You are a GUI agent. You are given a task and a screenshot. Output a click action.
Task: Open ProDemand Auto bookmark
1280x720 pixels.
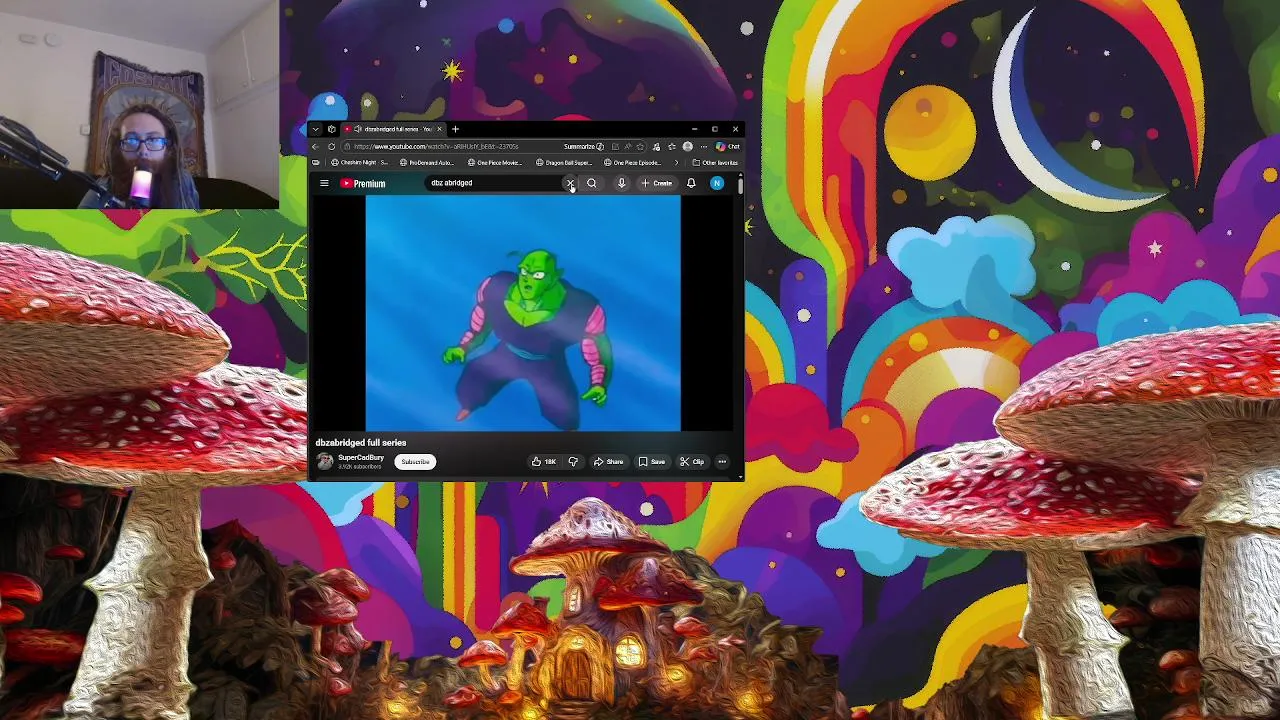[x=428, y=162]
